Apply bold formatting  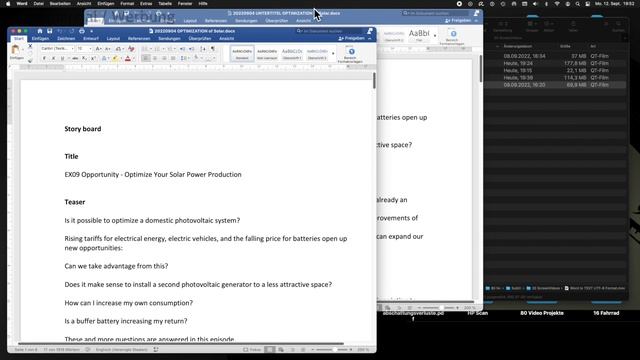pyautogui.click(x=44, y=58)
